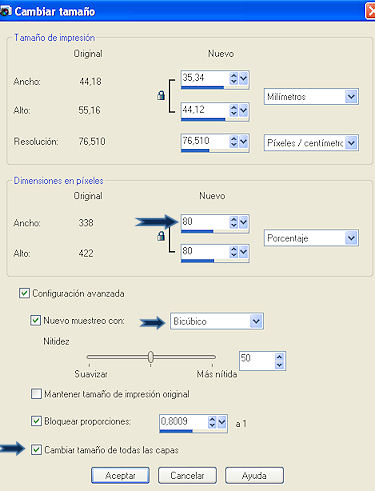Uncheck Configuración avanzada checkbox

24,293
